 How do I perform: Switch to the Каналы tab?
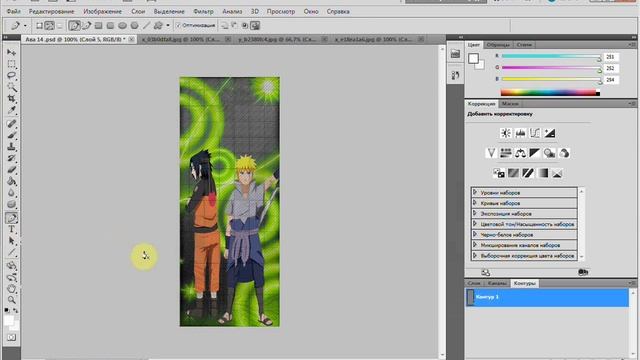tap(497, 283)
